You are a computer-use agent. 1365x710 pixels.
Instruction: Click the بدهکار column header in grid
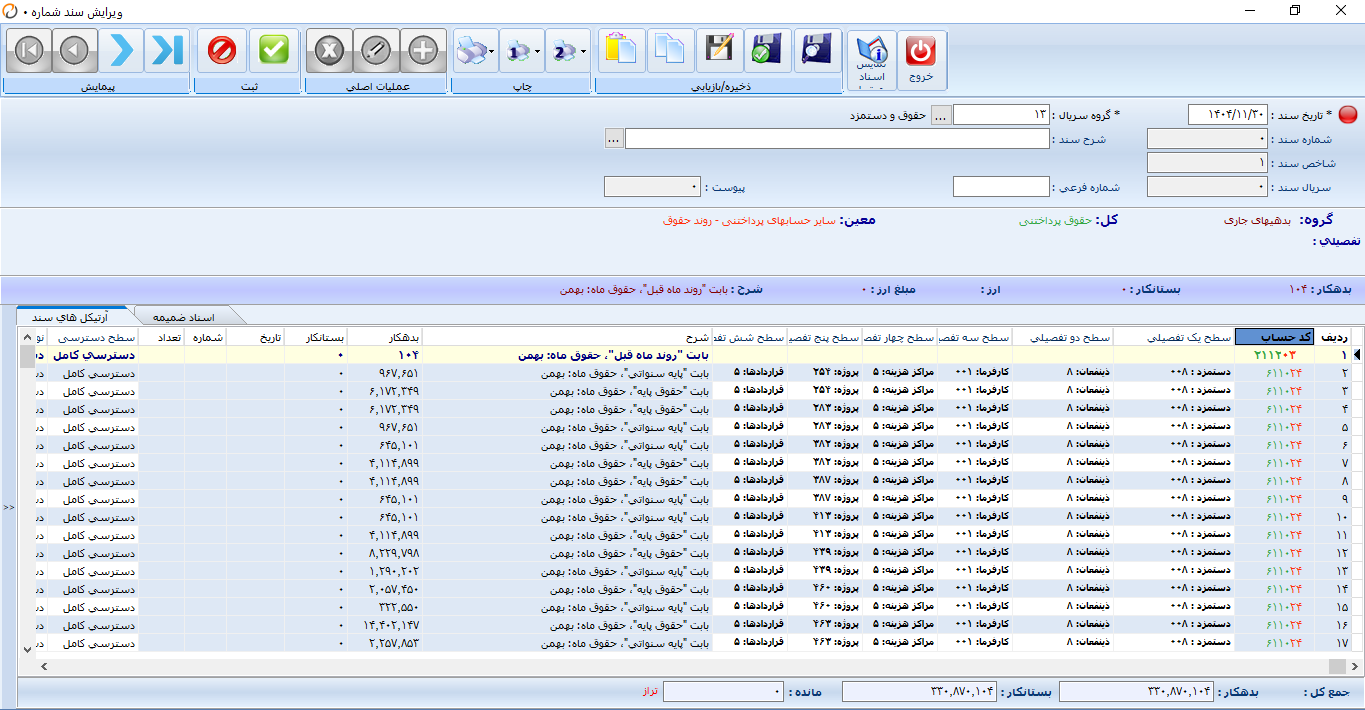click(385, 337)
